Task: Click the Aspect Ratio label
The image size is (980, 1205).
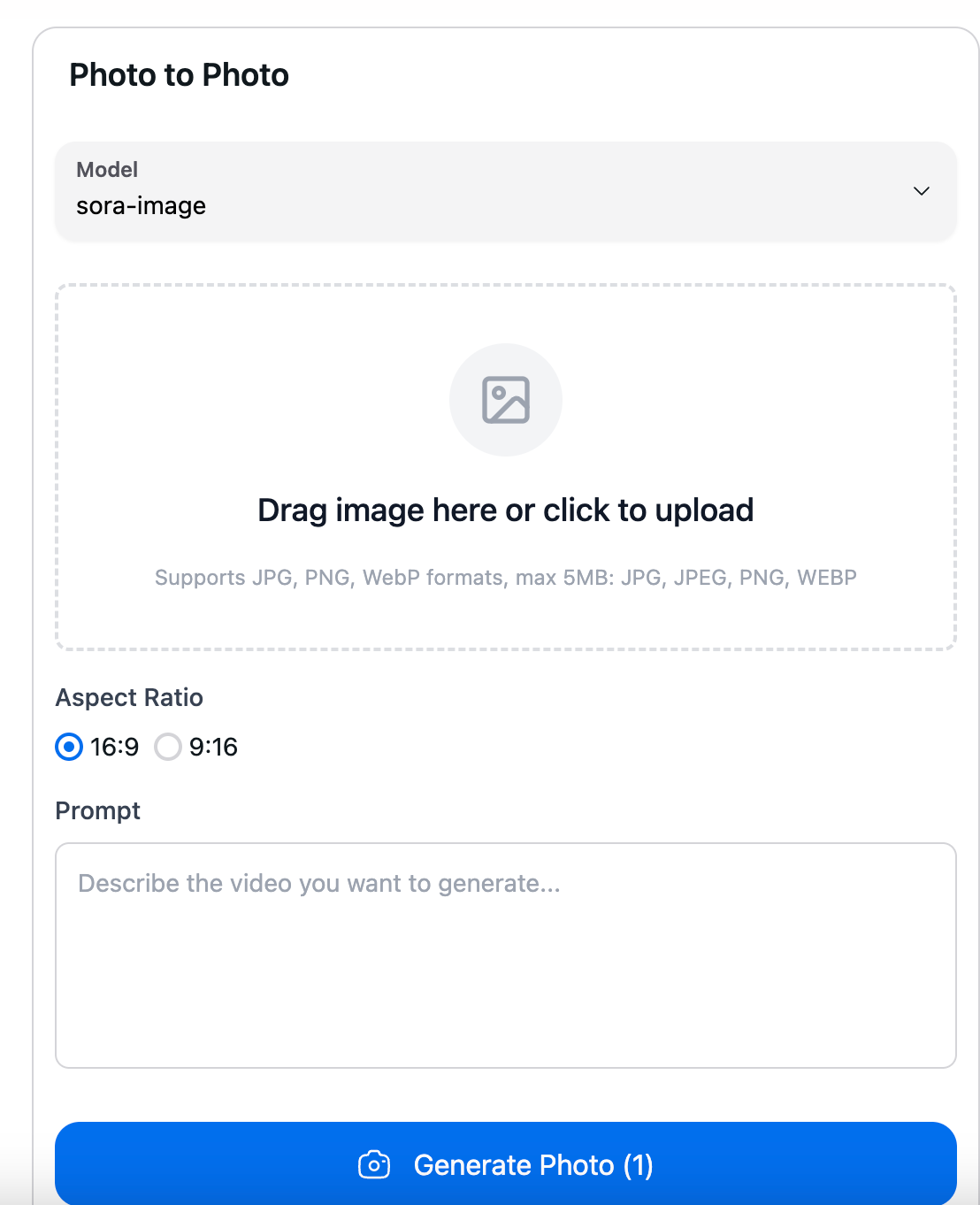Action: (x=129, y=697)
